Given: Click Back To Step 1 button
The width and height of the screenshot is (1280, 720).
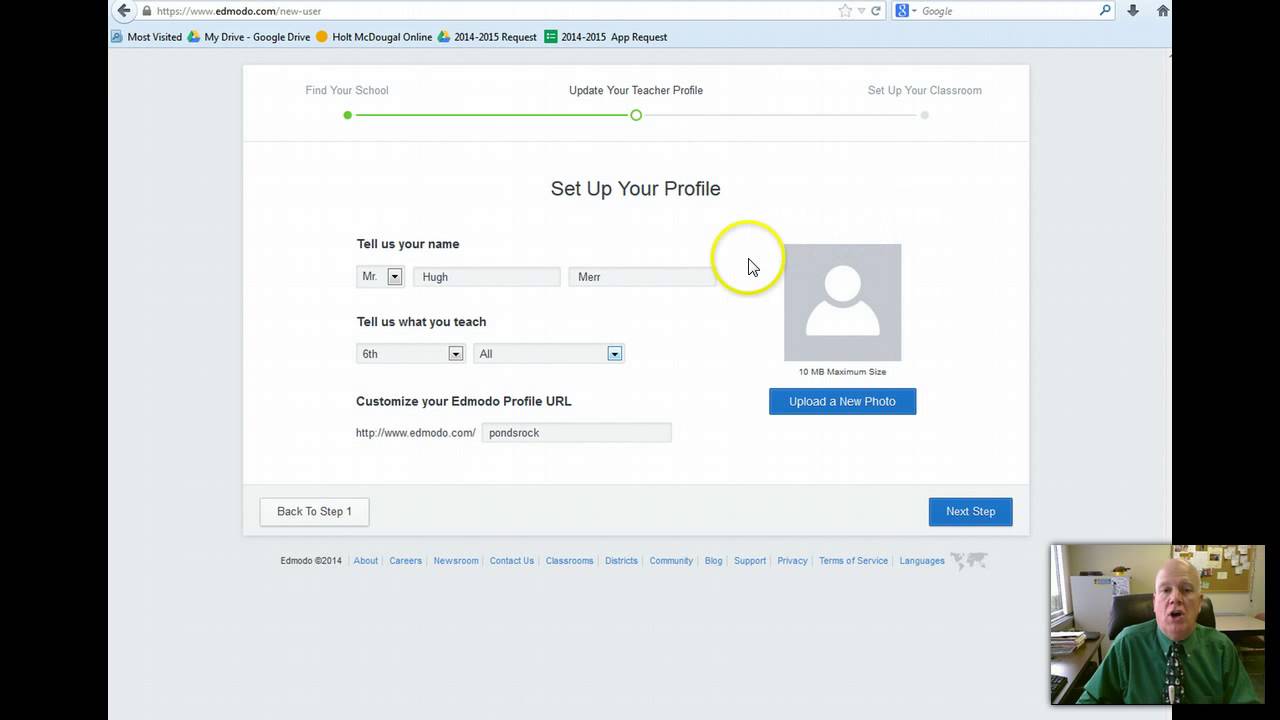Looking at the screenshot, I should click(314, 512).
